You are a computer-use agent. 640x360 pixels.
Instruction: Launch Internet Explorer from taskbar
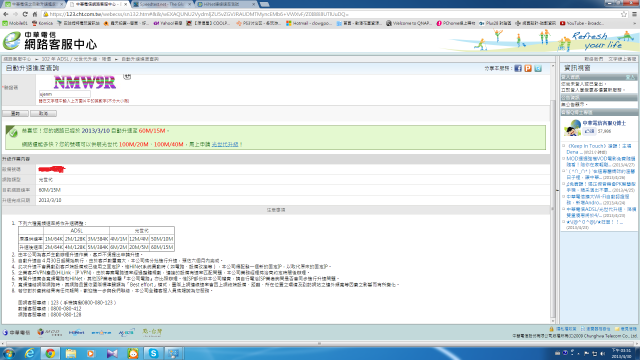(30, 353)
